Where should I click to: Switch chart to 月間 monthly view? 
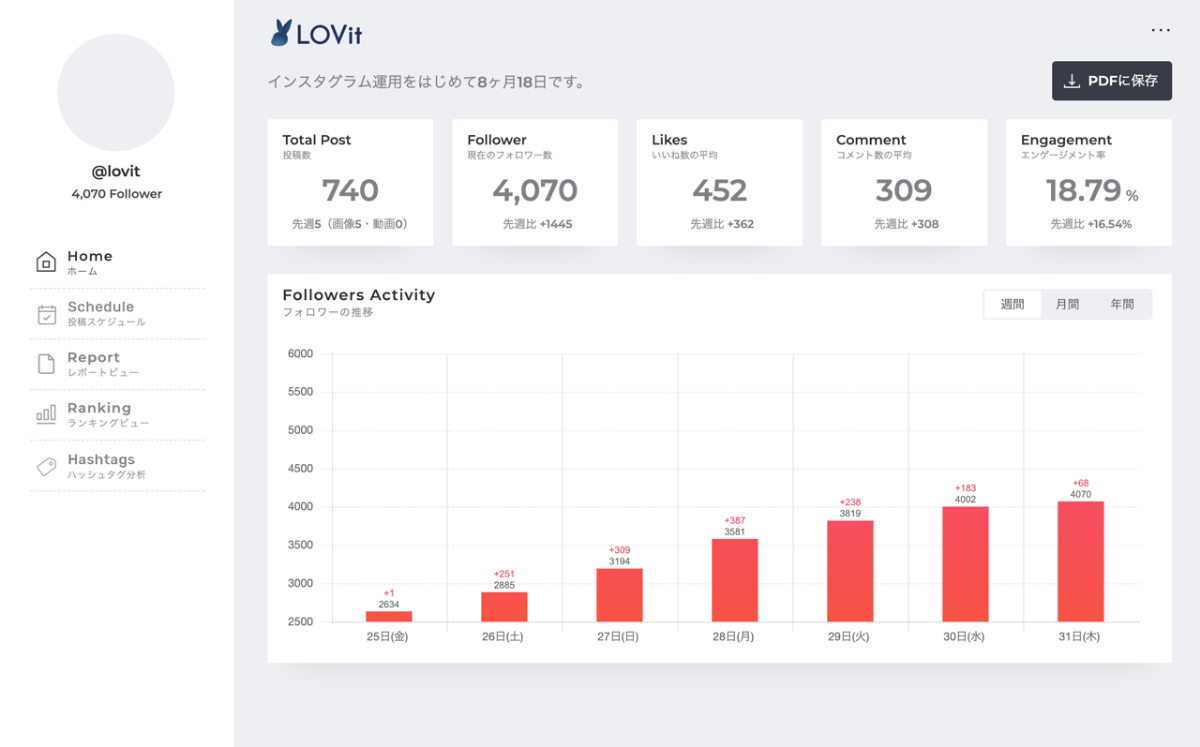click(1067, 304)
